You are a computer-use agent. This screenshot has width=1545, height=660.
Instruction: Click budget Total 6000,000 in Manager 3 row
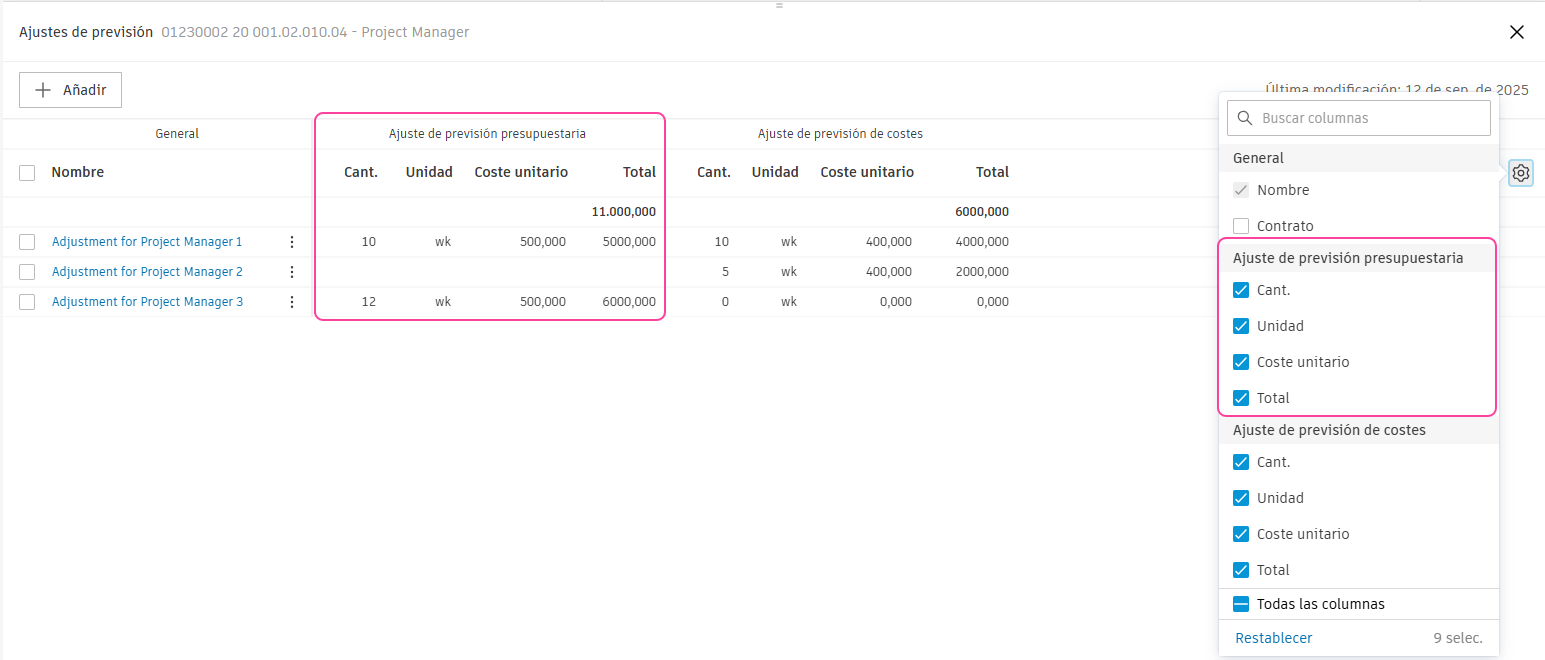point(629,302)
